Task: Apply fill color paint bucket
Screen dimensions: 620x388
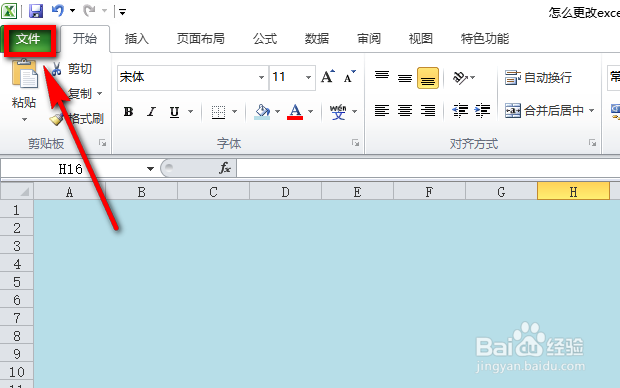Action: (262, 112)
